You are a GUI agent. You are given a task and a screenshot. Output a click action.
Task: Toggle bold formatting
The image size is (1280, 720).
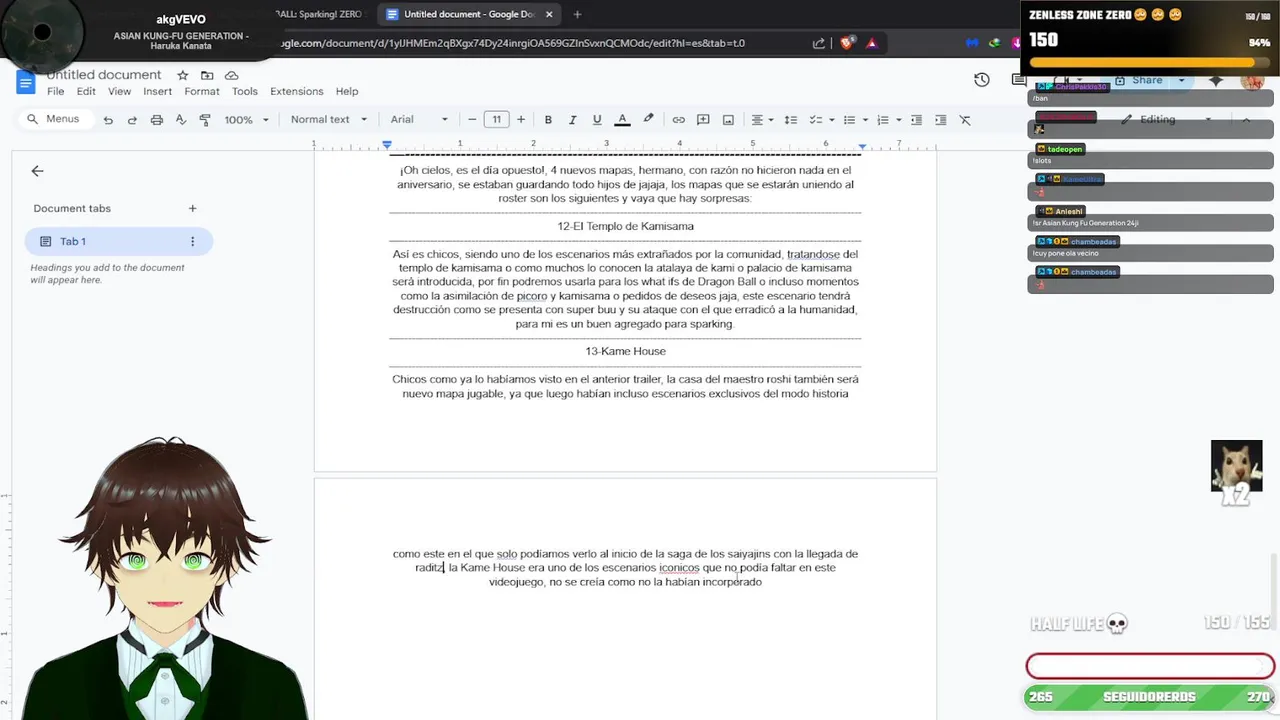click(548, 120)
